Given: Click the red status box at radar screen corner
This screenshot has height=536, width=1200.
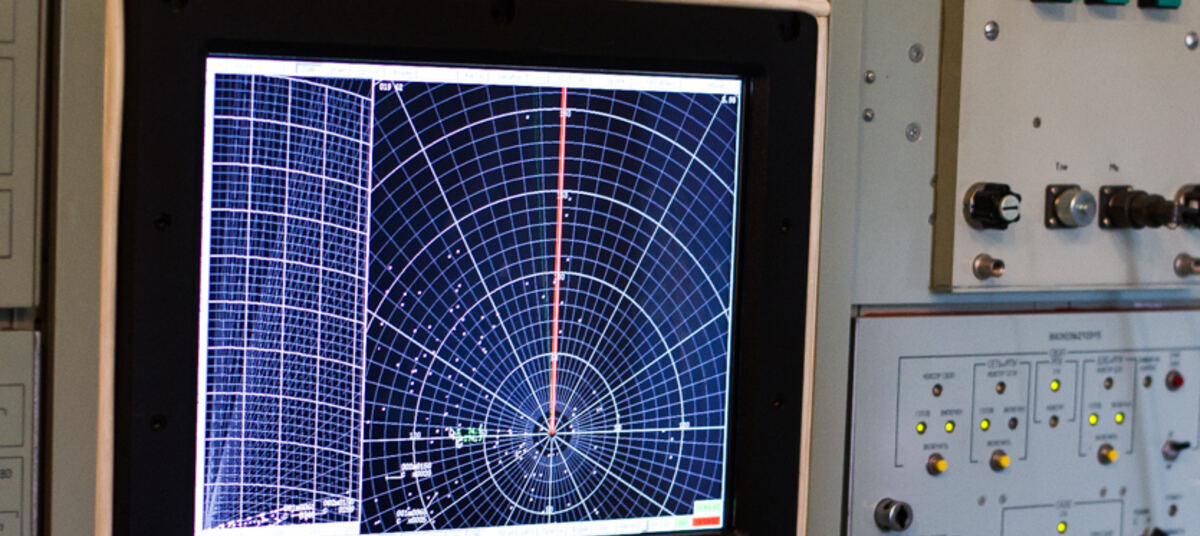Looking at the screenshot, I should pyautogui.click(x=706, y=521).
